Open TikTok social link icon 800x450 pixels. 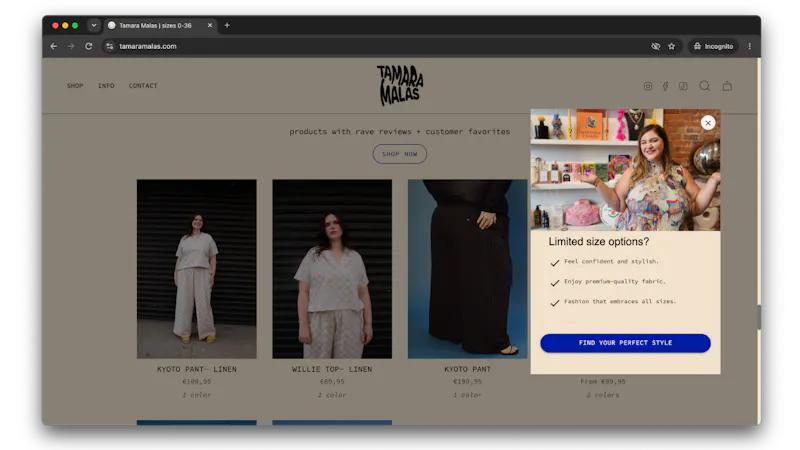[683, 86]
